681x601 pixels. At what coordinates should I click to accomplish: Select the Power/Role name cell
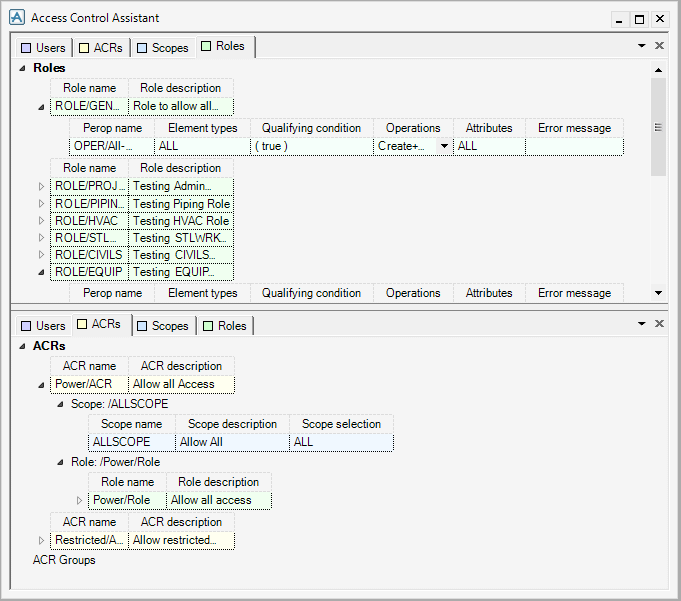click(x=127, y=500)
